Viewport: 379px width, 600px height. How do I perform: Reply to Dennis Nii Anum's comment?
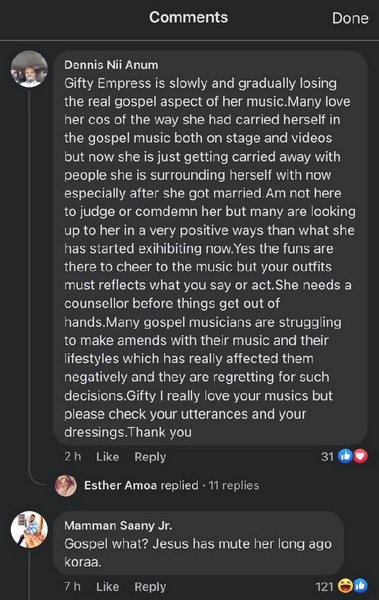click(x=150, y=457)
